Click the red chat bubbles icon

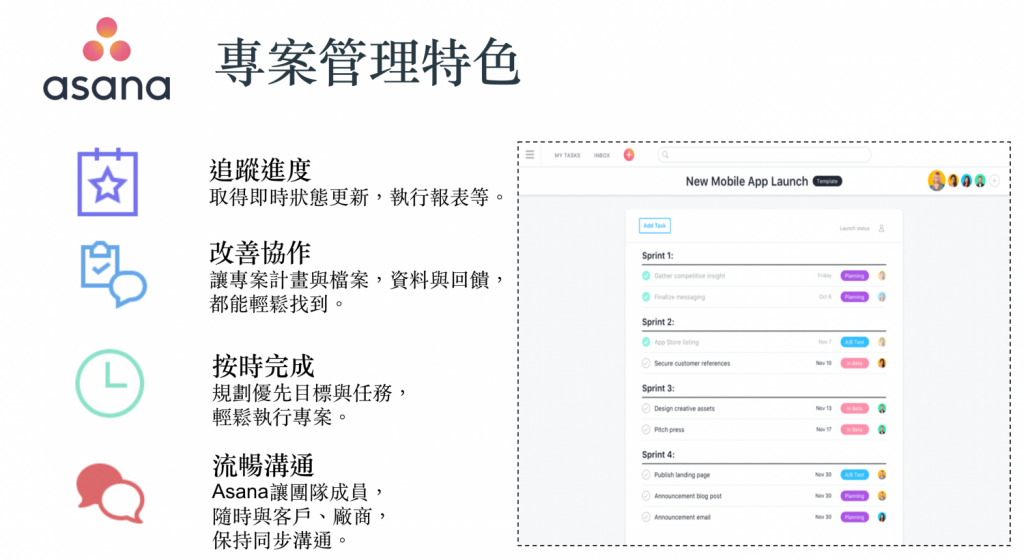click(x=110, y=492)
